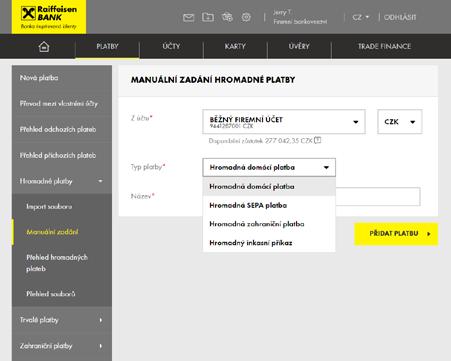Click the currency exchange icon in header
This screenshot has width=451, height=361.
pyautogui.click(x=227, y=17)
